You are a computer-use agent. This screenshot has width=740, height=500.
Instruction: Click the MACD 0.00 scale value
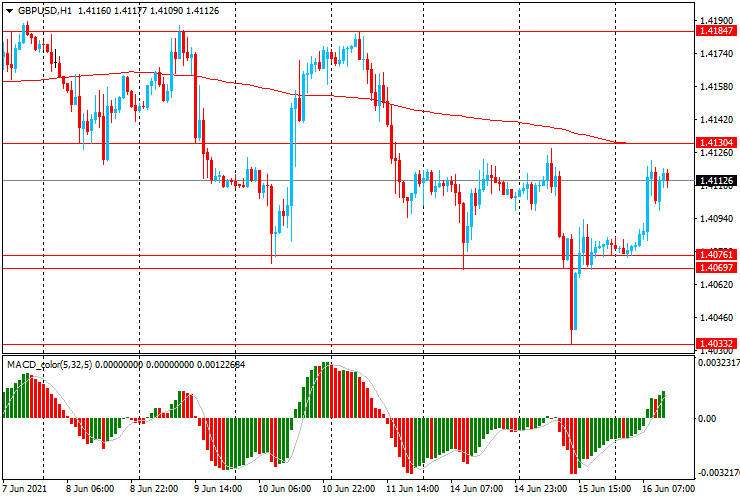tap(707, 419)
